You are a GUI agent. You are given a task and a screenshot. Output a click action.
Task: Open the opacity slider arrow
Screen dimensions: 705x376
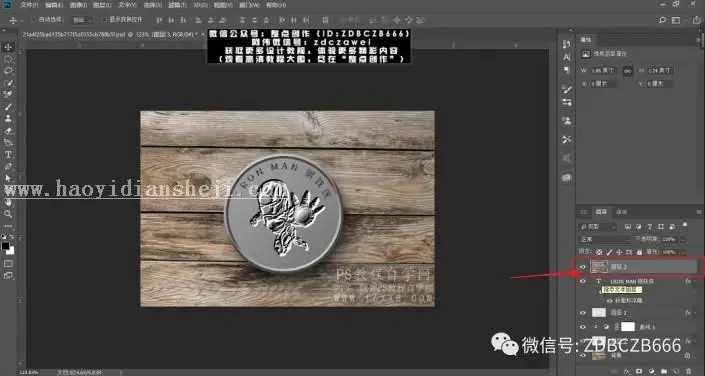pyautogui.click(x=683, y=240)
